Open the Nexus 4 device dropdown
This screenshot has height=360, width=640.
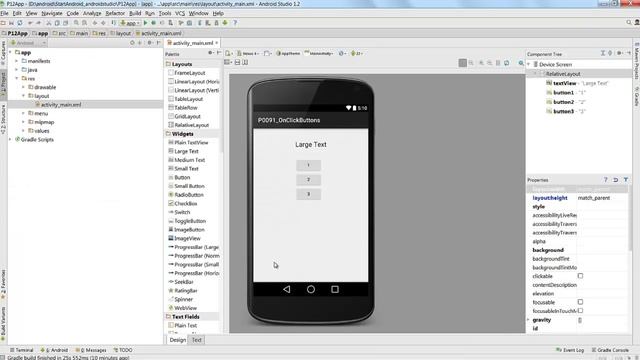(248, 53)
